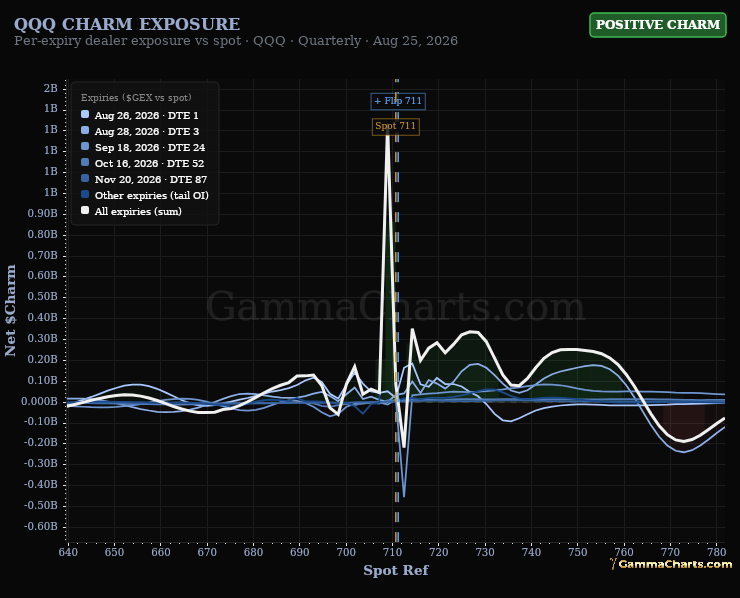Click the 690 x-axis tick label
740x598 pixels.
point(300,552)
